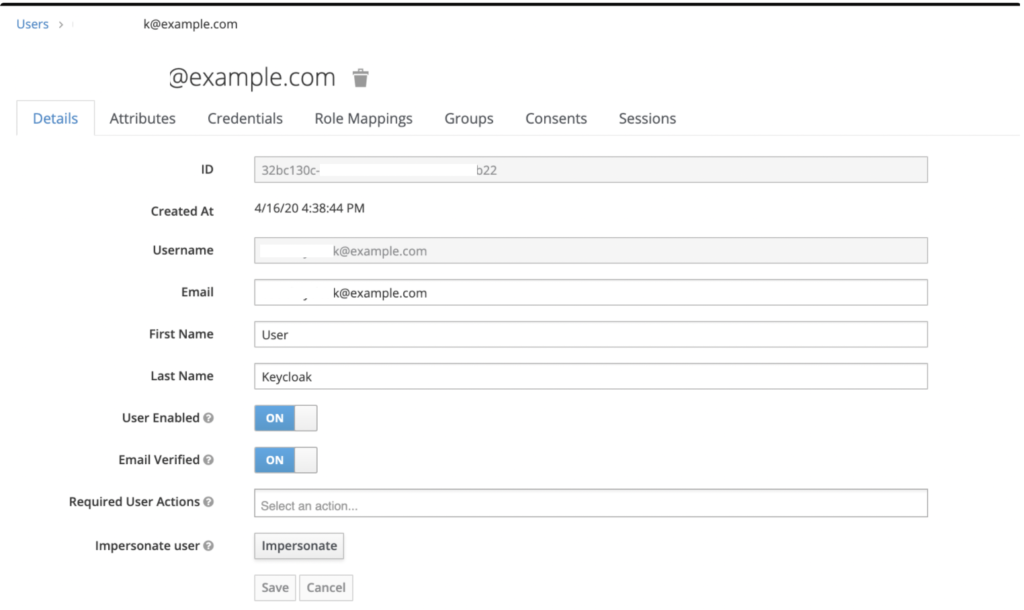The image size is (1024, 610).
Task: Click the Save button
Action: pos(275,588)
